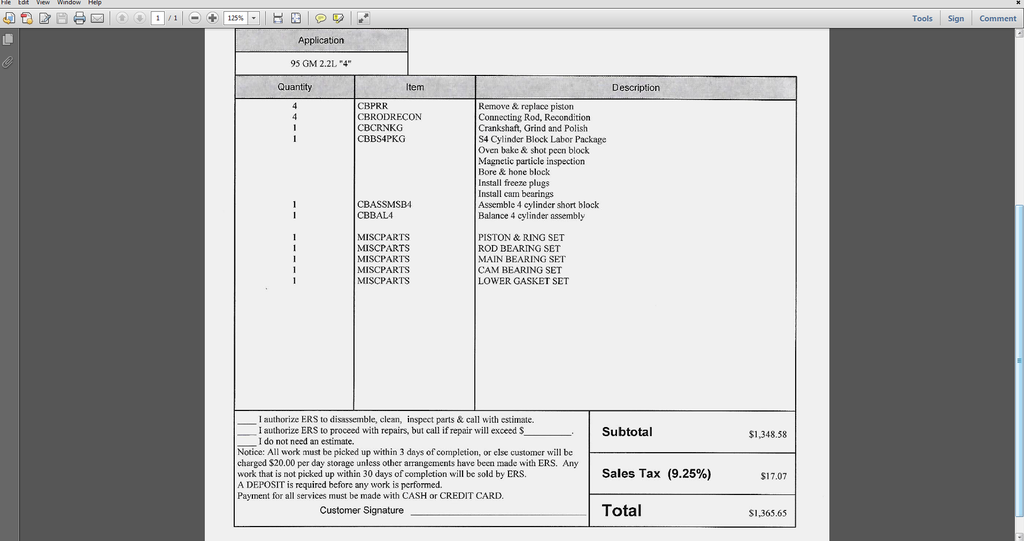Viewport: 1024px width, 541px height.
Task: Toggle Read Mode expand icon
Action: (x=363, y=18)
